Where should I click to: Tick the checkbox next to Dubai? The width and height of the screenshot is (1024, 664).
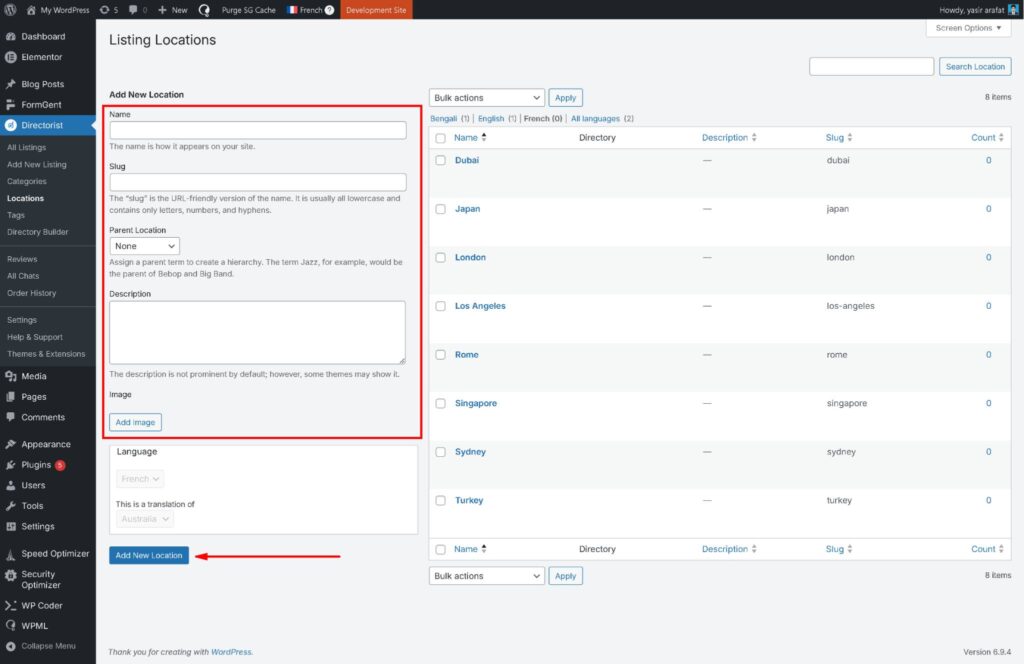[440, 160]
